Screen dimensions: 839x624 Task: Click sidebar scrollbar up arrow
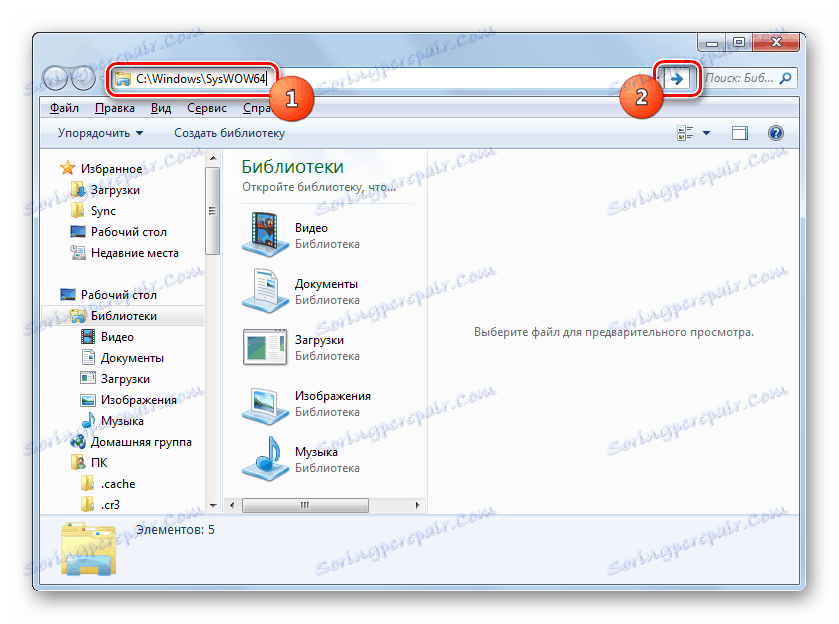coord(212,158)
